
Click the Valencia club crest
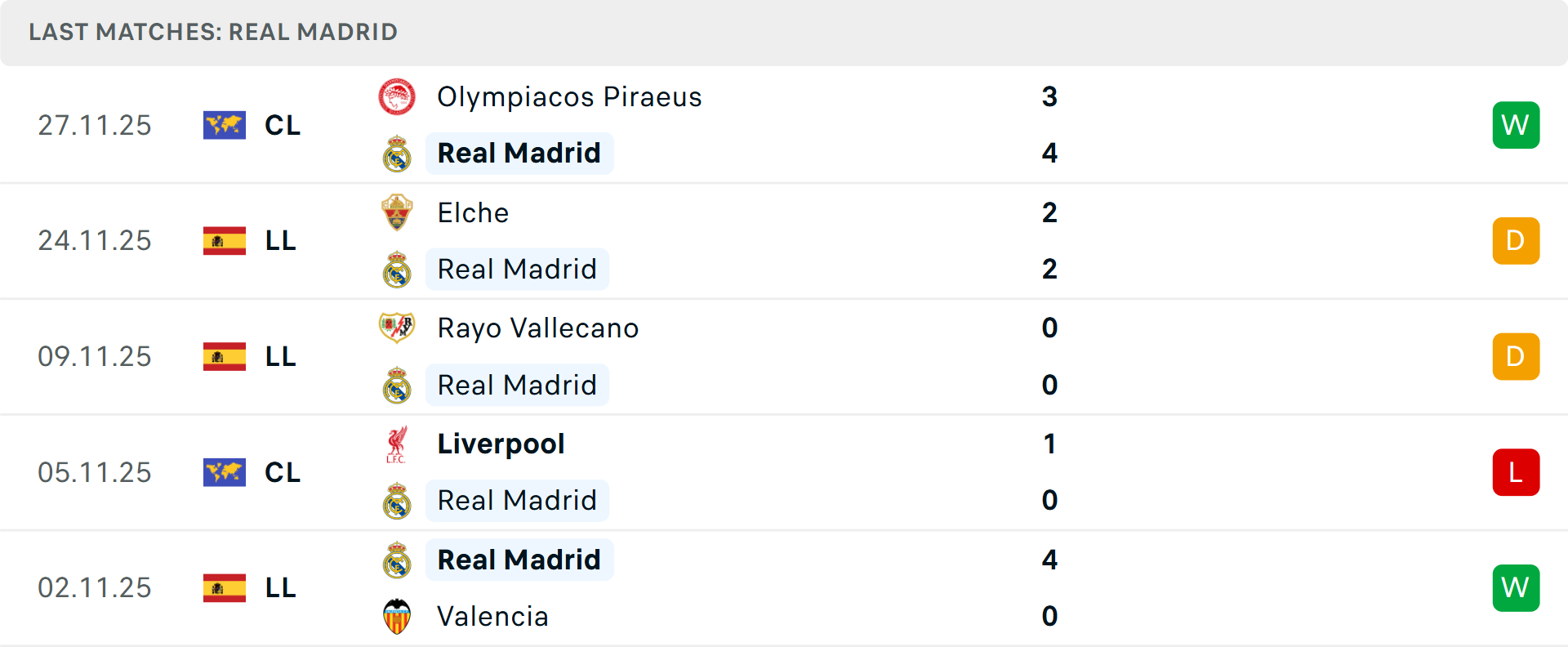[x=397, y=617]
